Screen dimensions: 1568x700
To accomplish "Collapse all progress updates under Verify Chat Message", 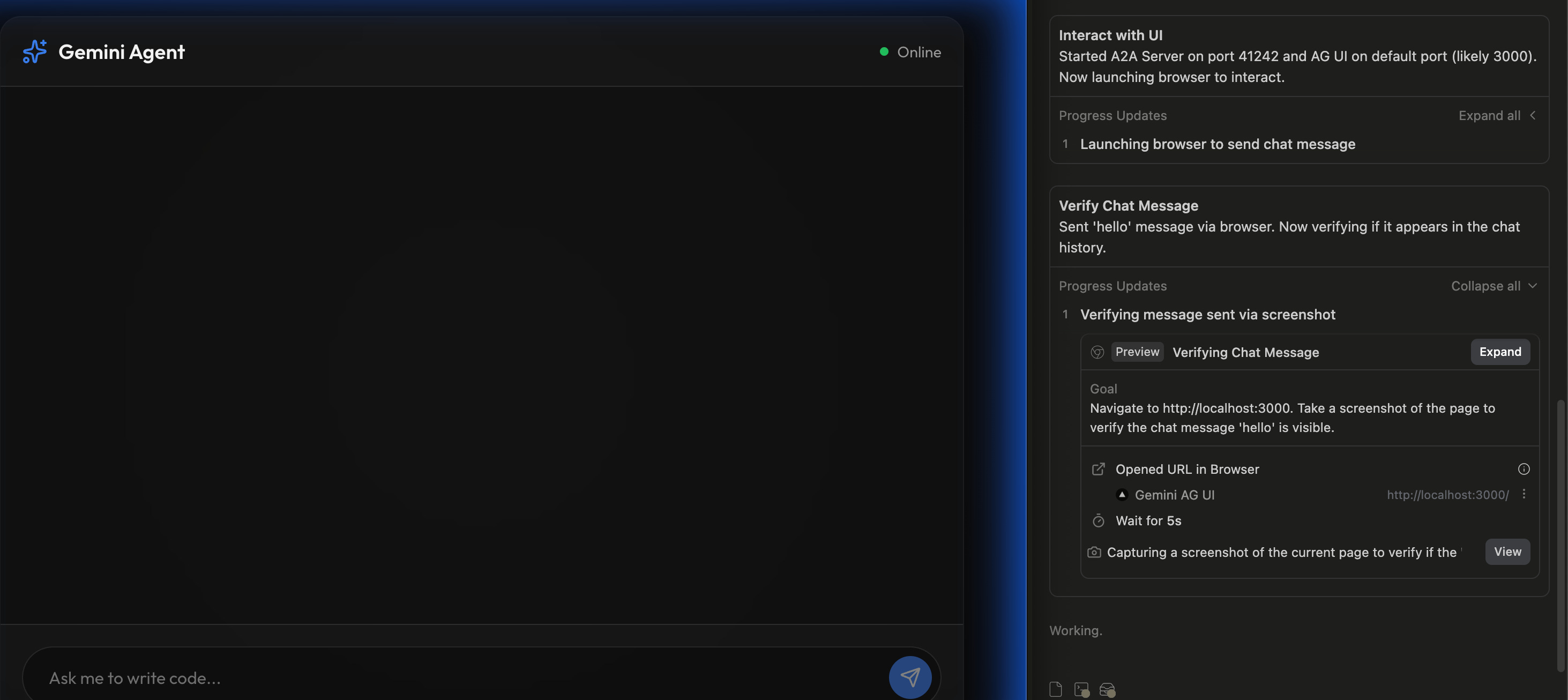I will 1485,286.
